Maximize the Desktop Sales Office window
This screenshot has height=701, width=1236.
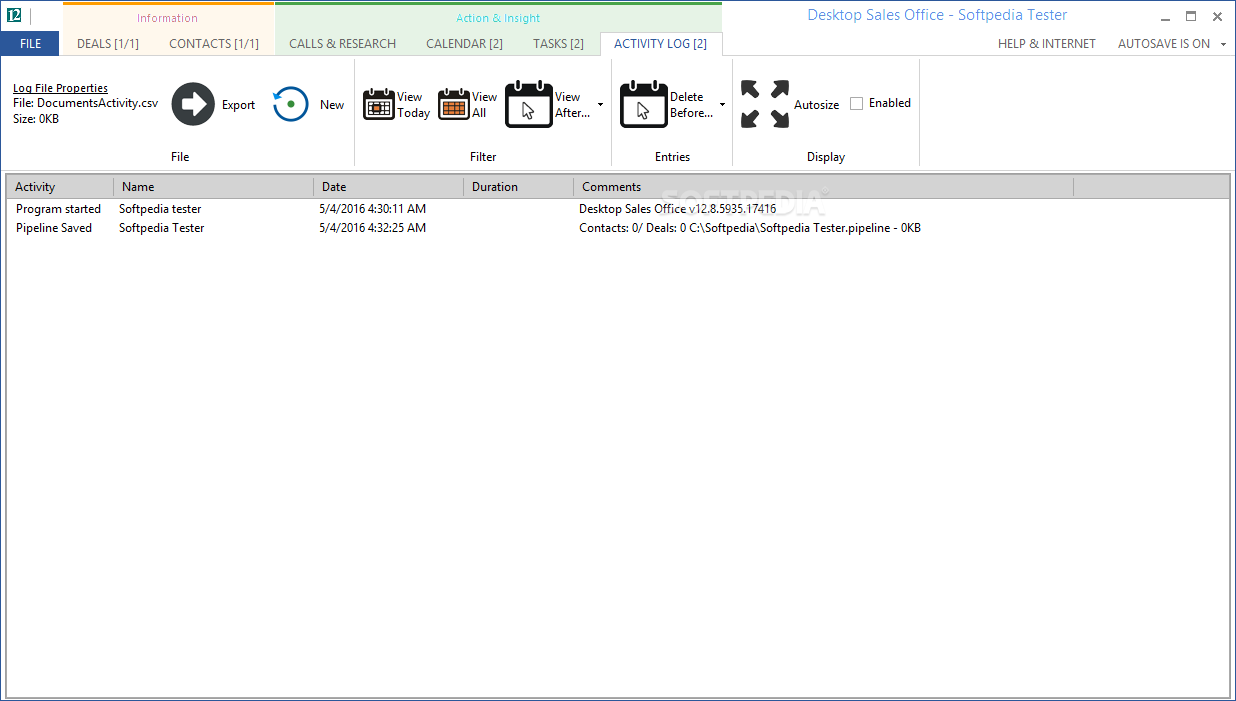point(1191,16)
